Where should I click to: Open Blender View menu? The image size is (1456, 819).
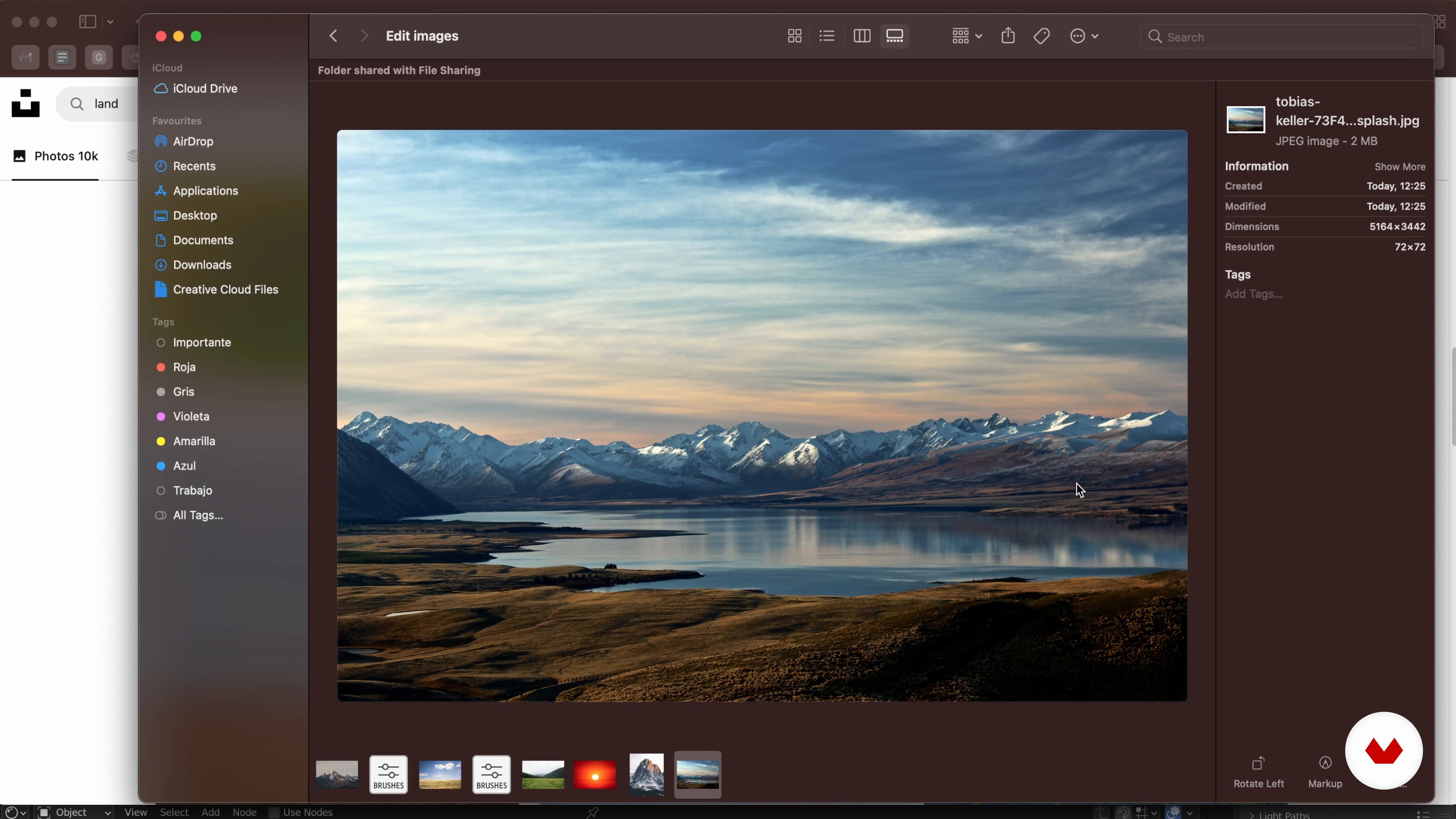(x=136, y=812)
